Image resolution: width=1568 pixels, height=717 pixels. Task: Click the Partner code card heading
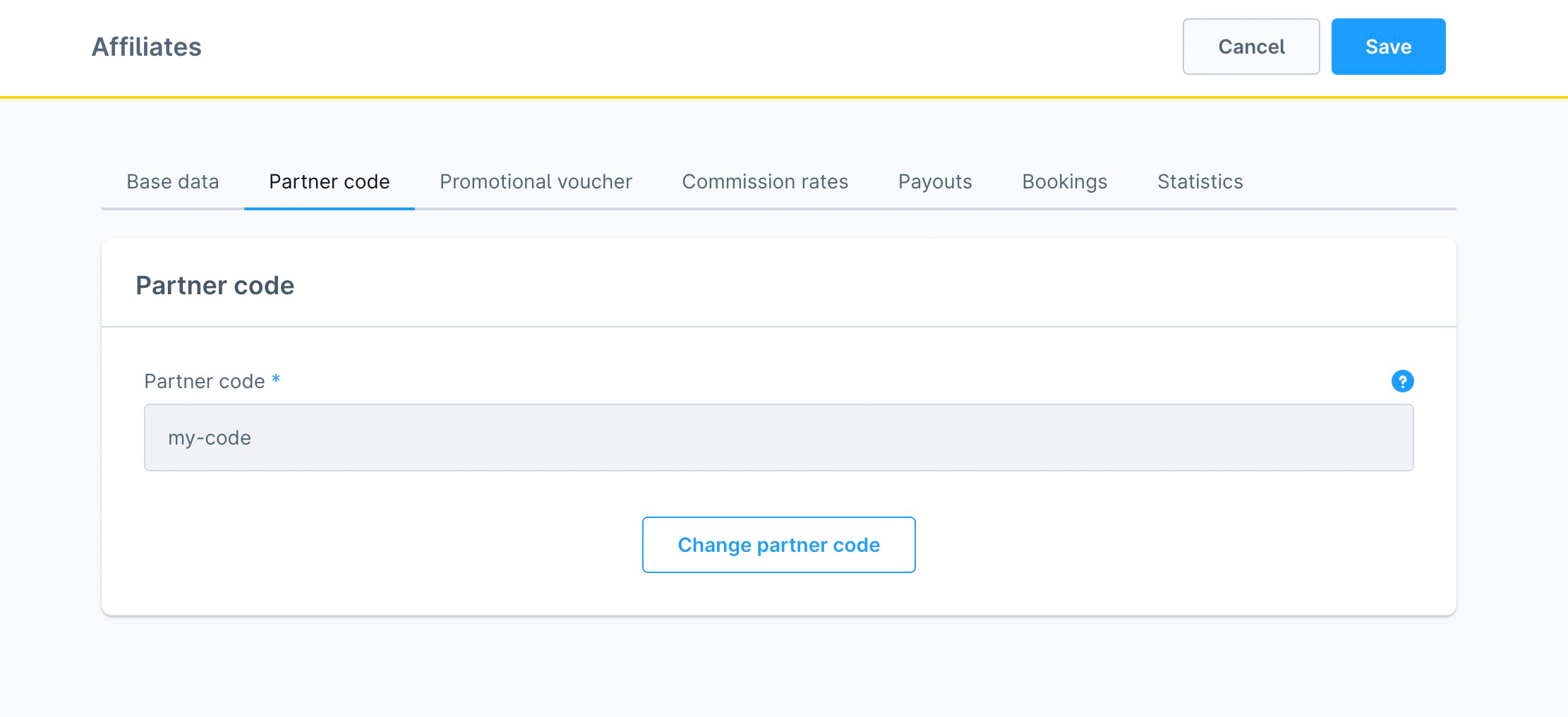click(x=215, y=285)
